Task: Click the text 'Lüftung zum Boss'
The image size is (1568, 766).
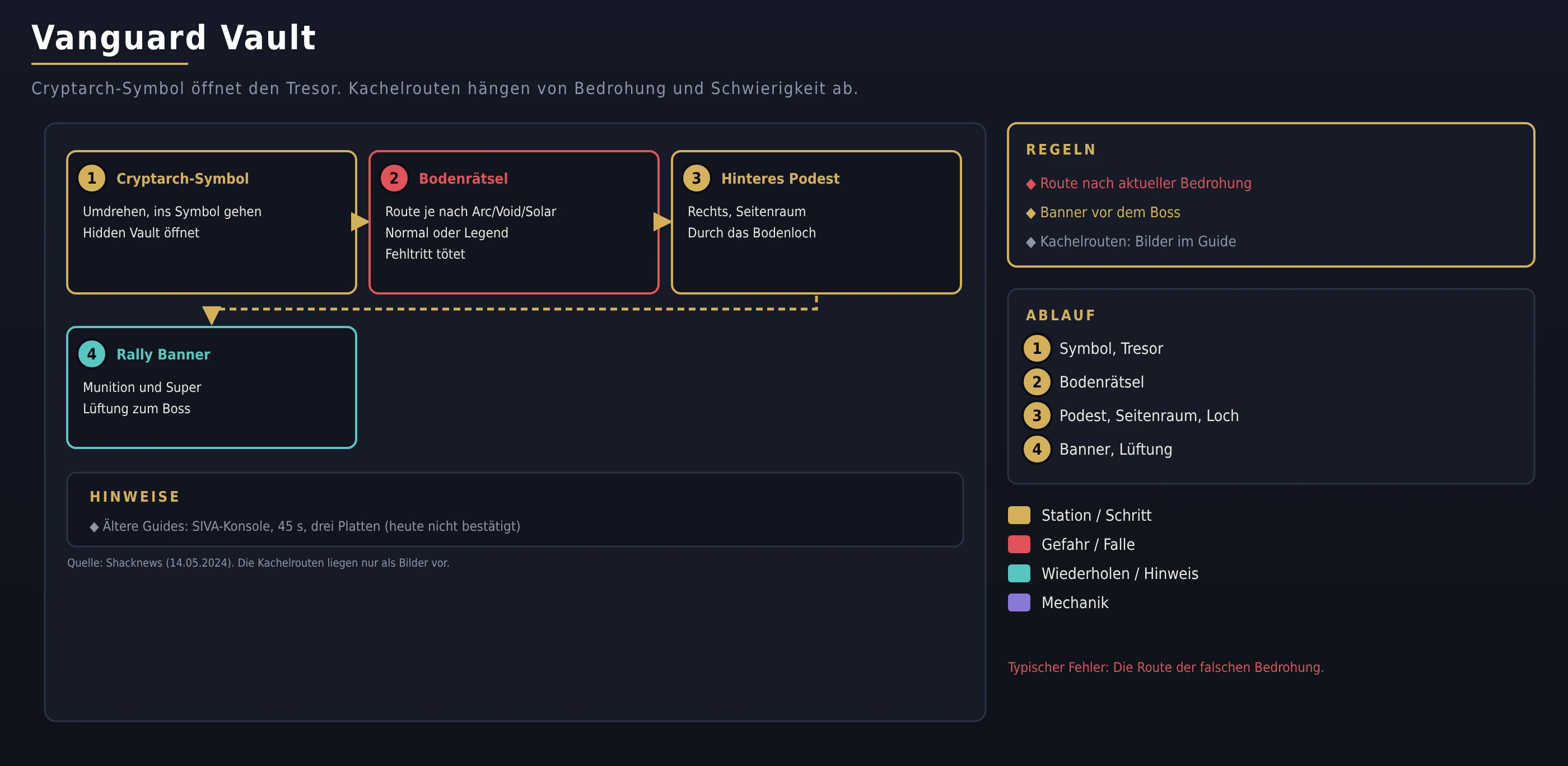Action: tap(136, 409)
